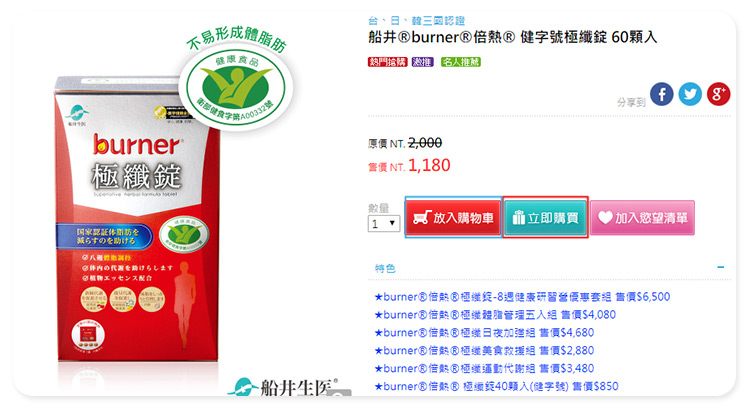The height and width of the screenshot is (410, 750).
Task: Click the green health food certification badge
Action: click(x=236, y=88)
